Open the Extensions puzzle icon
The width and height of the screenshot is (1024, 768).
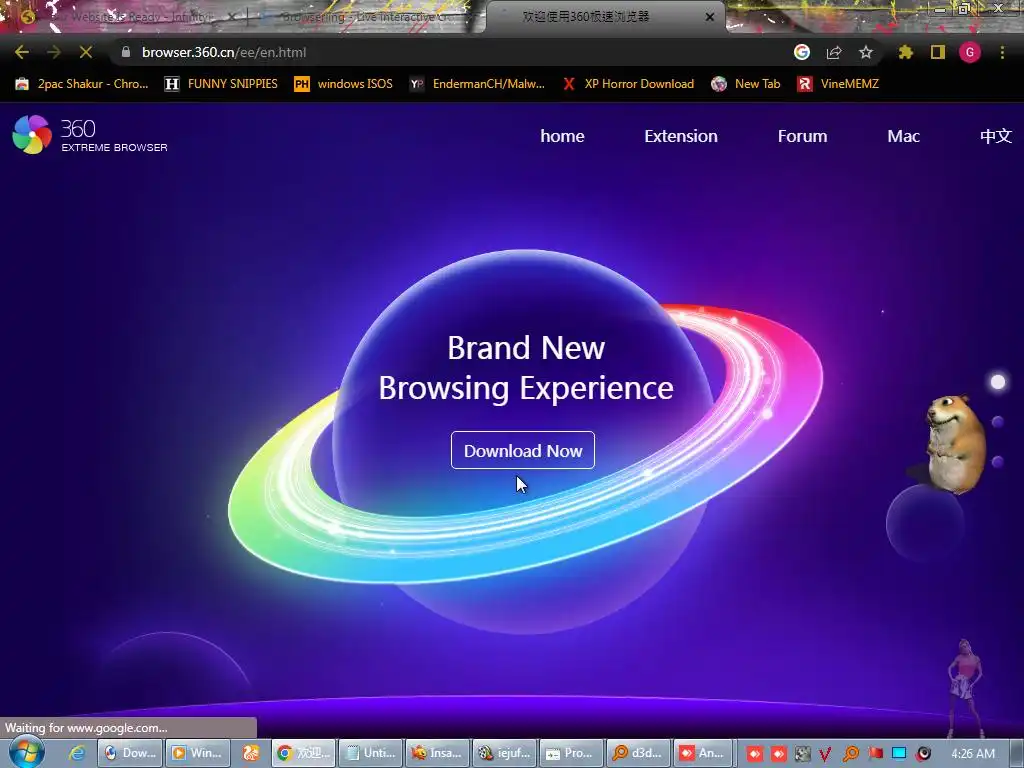tap(906, 52)
